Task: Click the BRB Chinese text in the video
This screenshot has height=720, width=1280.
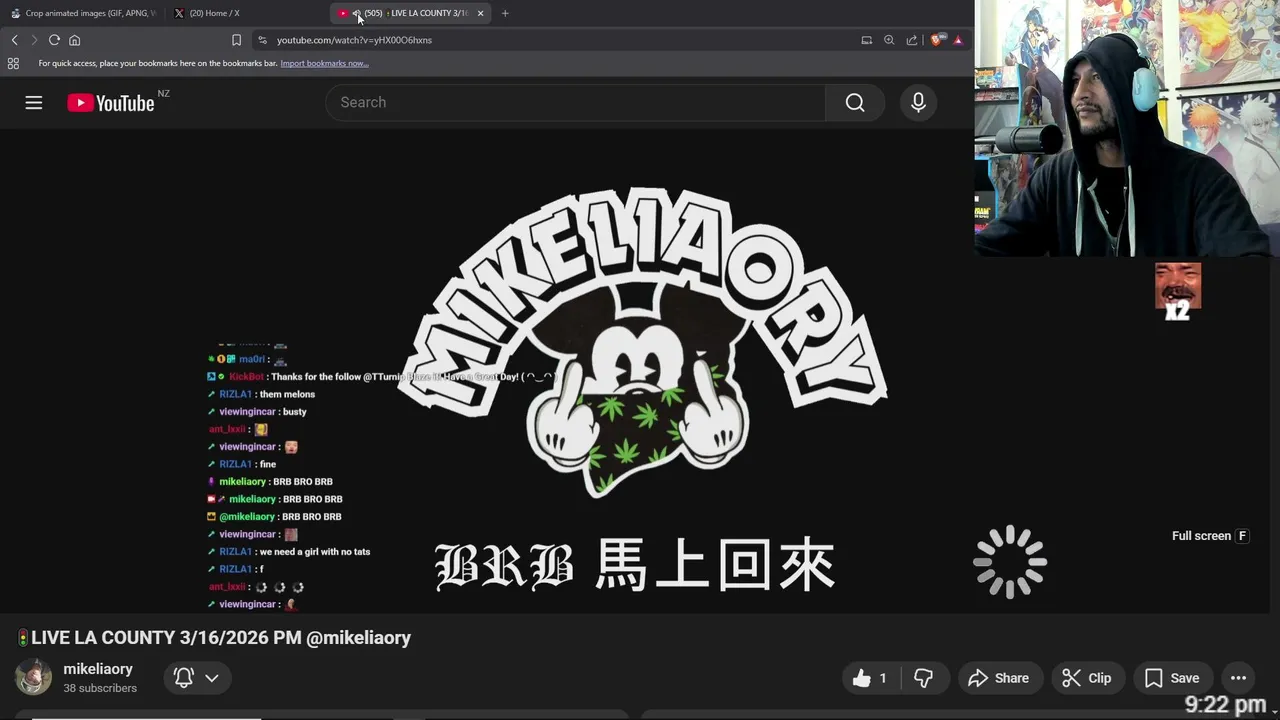Action: 635,566
